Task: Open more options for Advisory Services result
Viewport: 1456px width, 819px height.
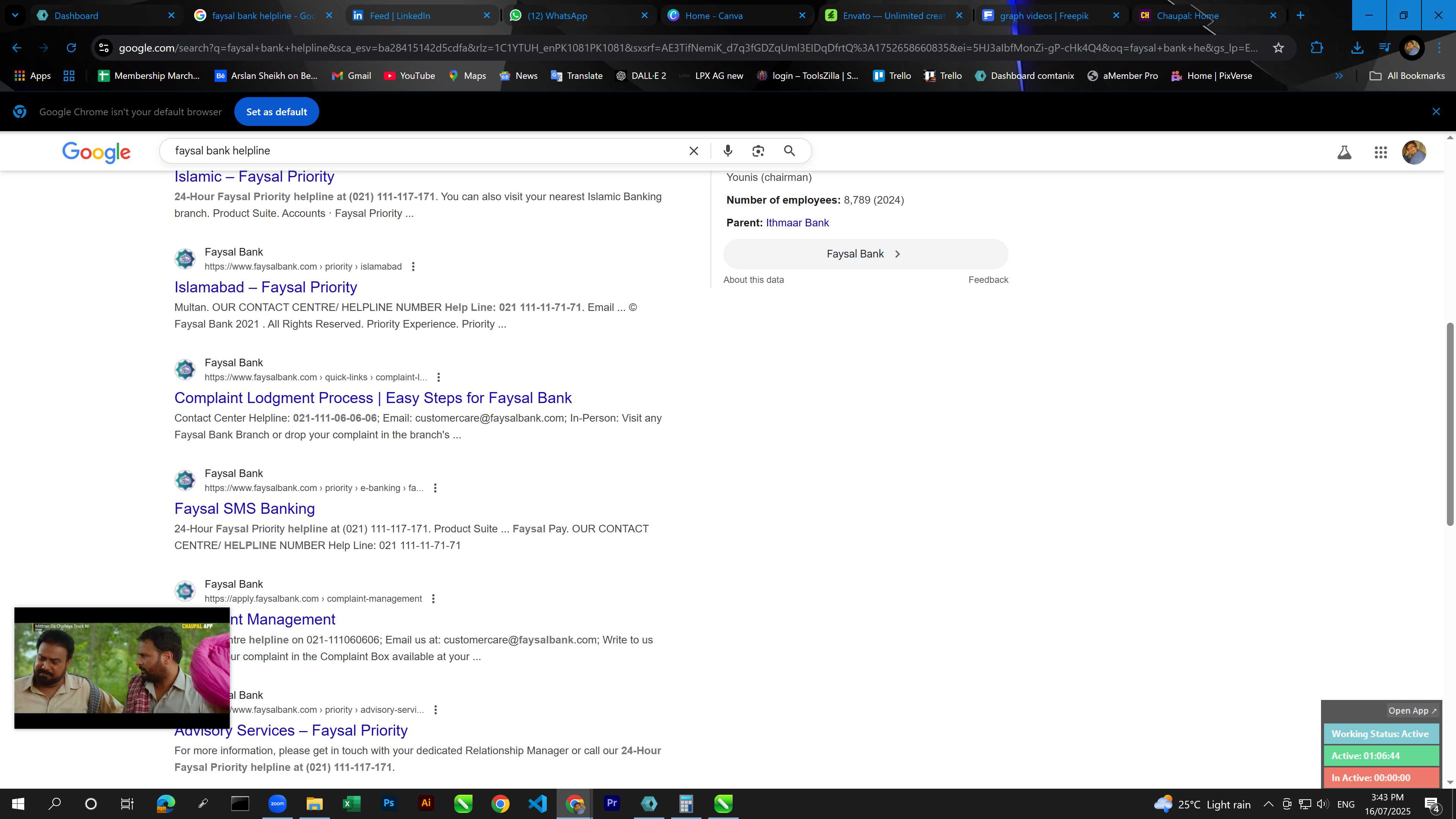Action: tap(436, 709)
